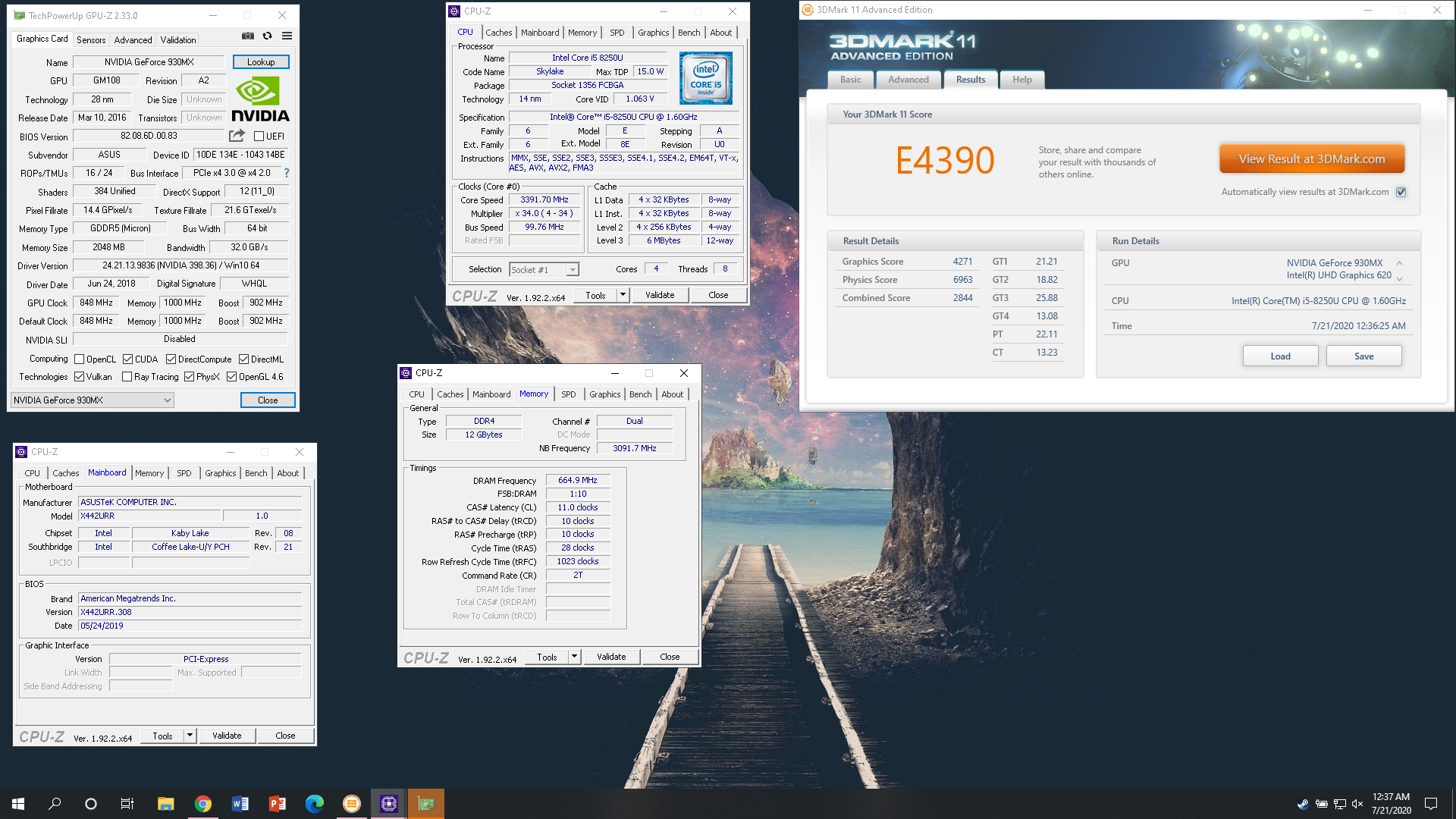
Task: Open the Bench tab in the Memory CPU-Z window
Action: (640, 394)
